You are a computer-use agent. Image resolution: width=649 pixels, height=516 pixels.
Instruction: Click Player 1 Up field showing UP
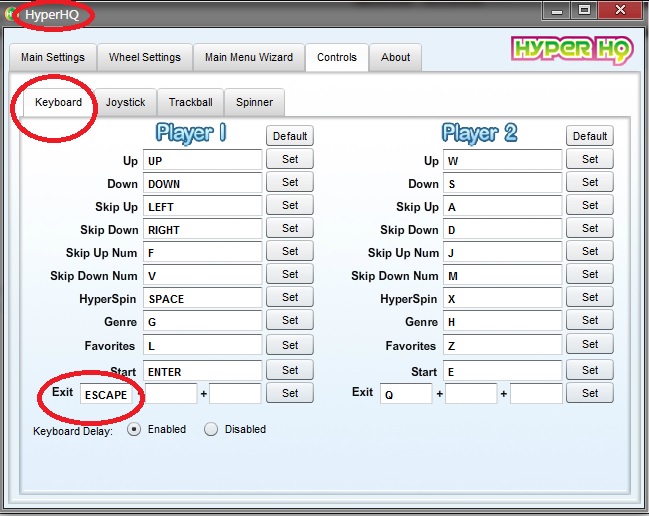pos(202,160)
